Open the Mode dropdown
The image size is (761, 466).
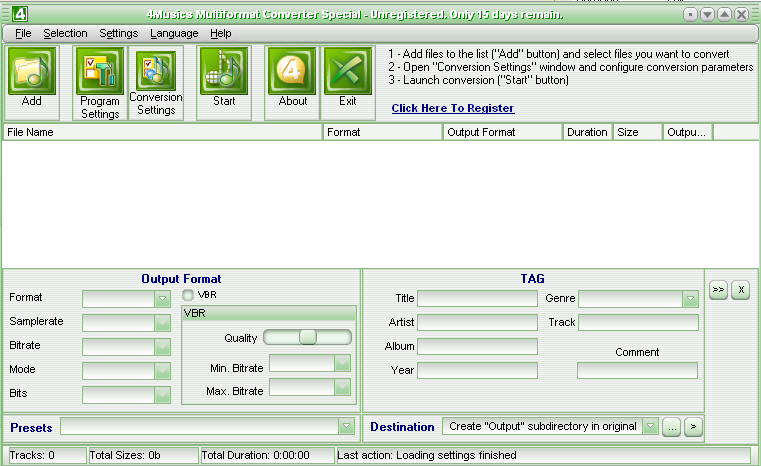(x=163, y=371)
